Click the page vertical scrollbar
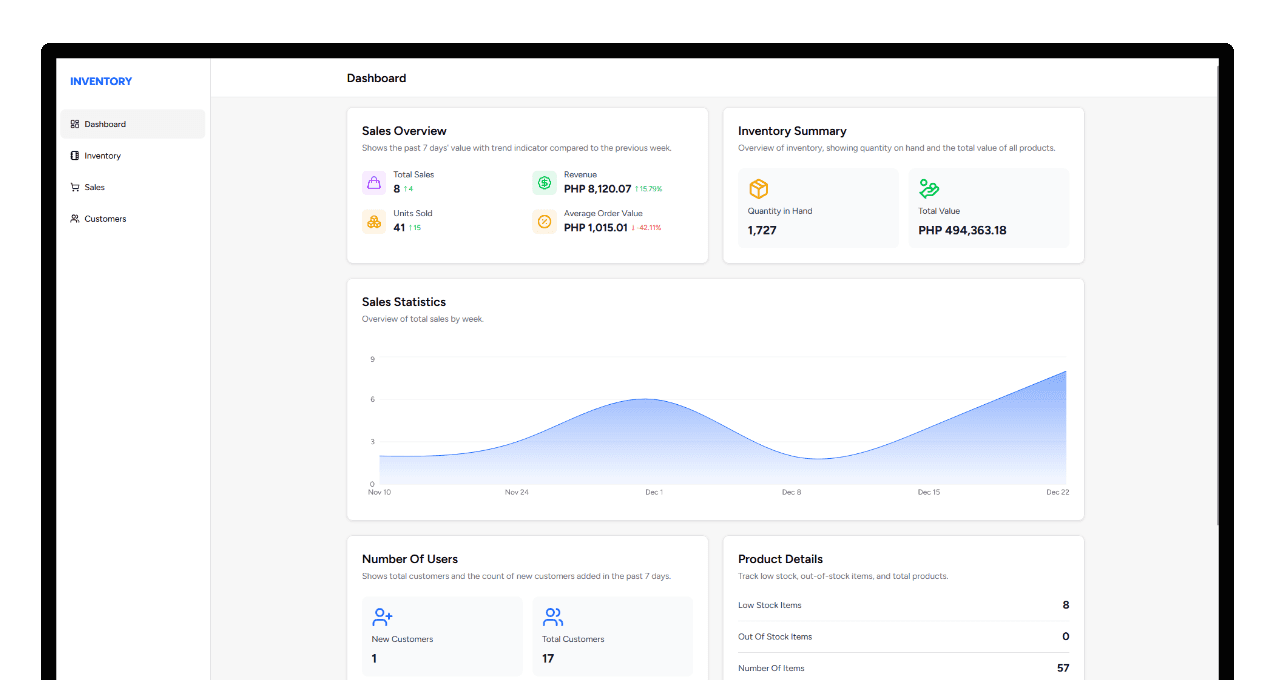The image size is (1280, 680). (x=1218, y=300)
